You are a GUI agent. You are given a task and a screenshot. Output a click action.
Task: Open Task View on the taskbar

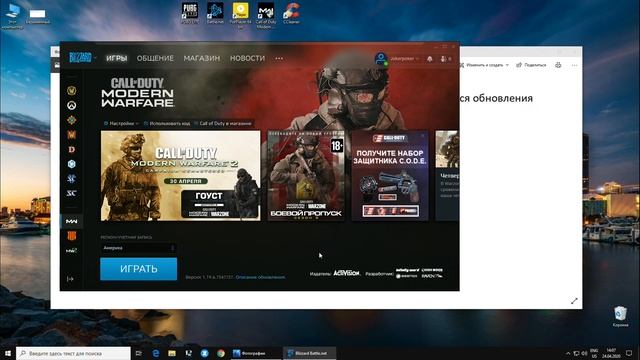coord(139,353)
